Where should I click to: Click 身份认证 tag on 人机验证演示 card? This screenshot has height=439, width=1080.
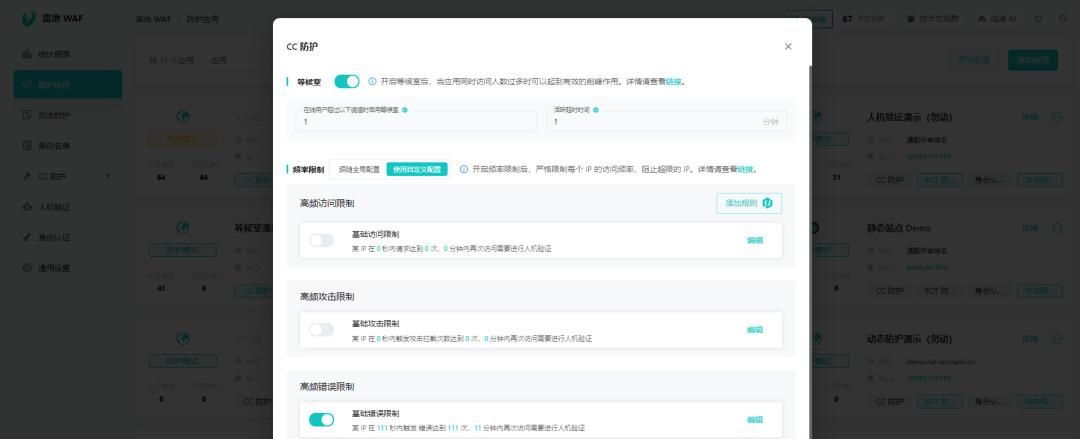988,180
